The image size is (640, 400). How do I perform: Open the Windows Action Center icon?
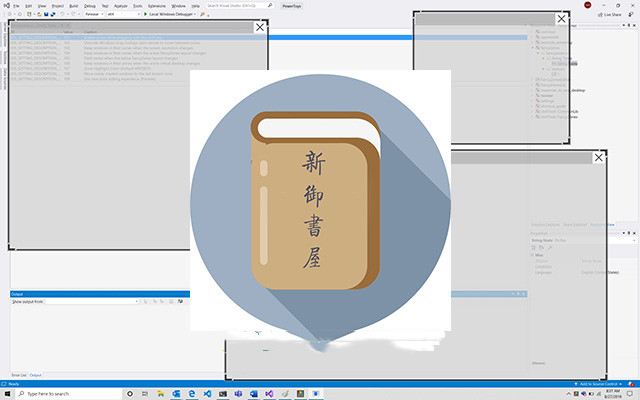[x=630, y=394]
